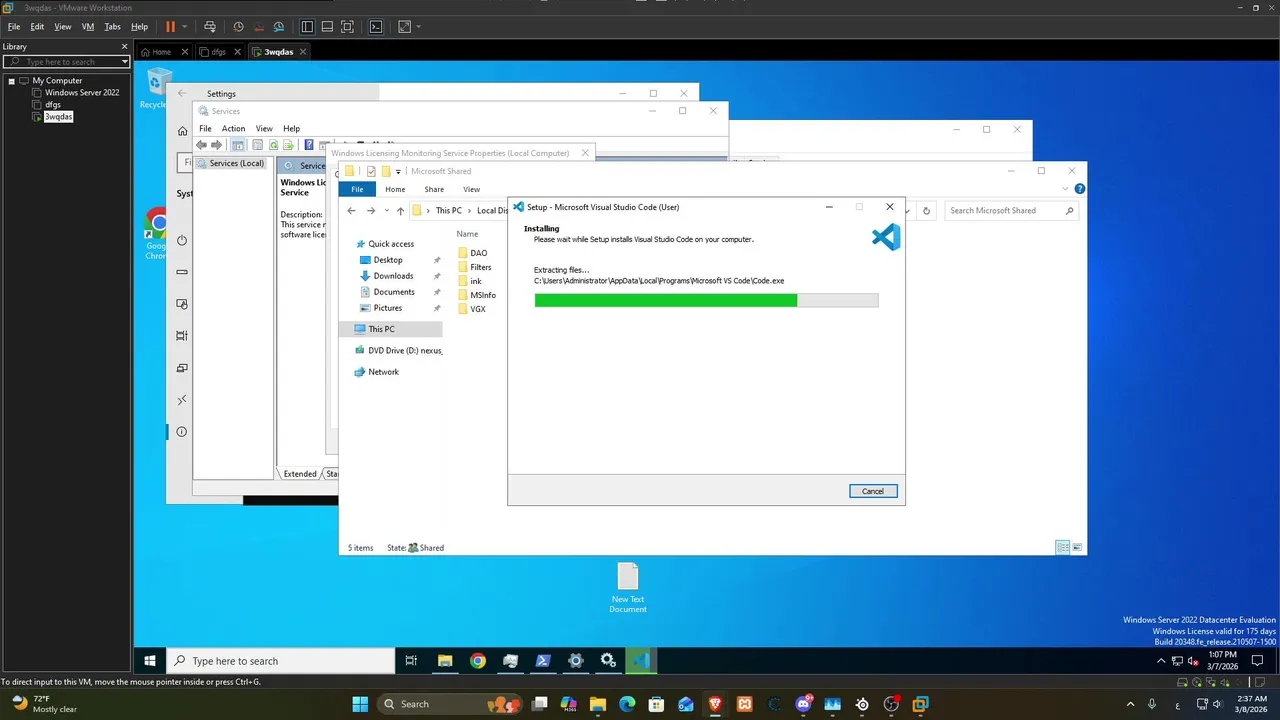Image resolution: width=1280 pixels, height=720 pixels.
Task: Open the Explorer help question icon
Action: click(1080, 189)
